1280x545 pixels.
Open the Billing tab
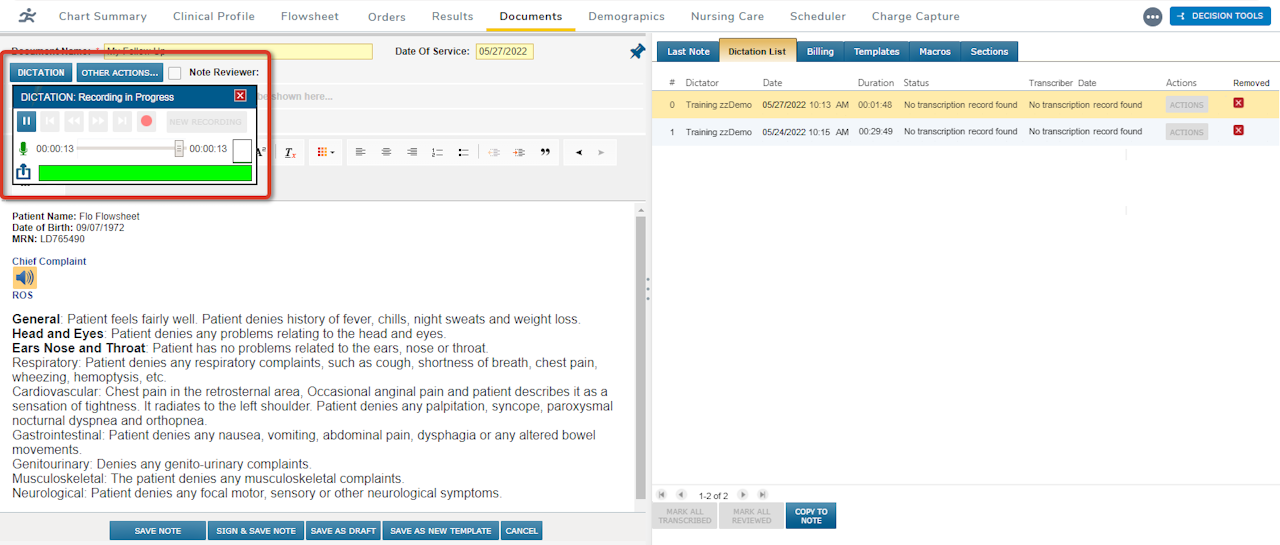click(820, 51)
